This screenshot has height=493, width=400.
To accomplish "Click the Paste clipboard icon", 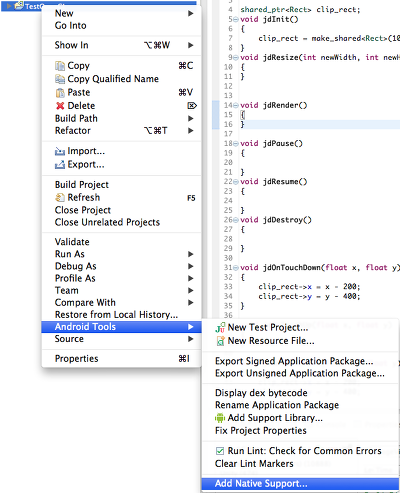I will (x=60, y=93).
